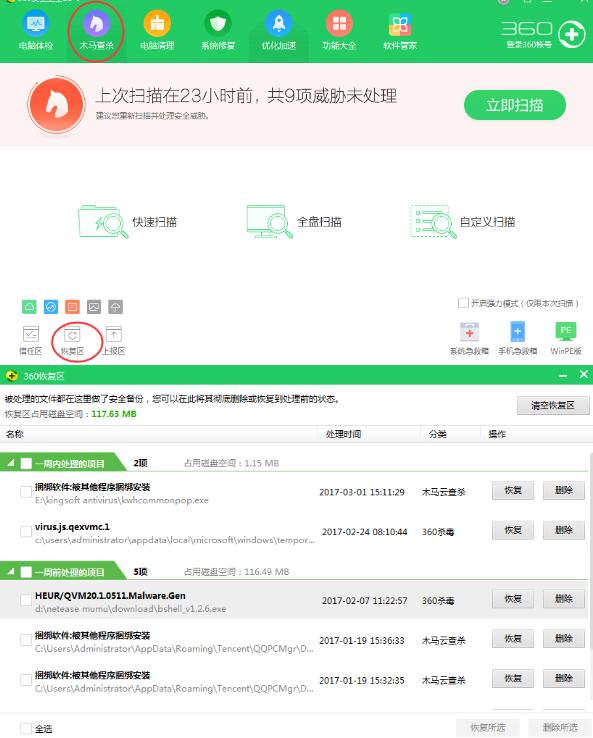This screenshot has height=738, width=593.
Task: Switch to the 软件管家 tab
Action: pyautogui.click(x=400, y=31)
